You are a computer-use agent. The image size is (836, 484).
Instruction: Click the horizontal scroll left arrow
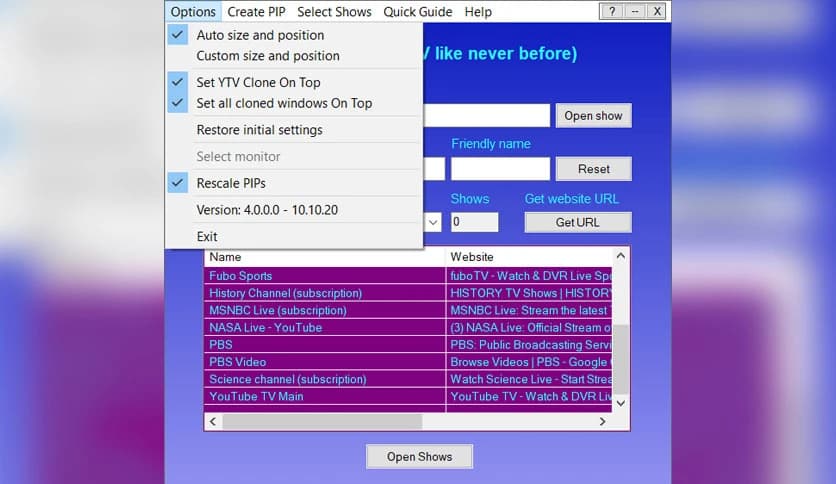click(x=213, y=422)
